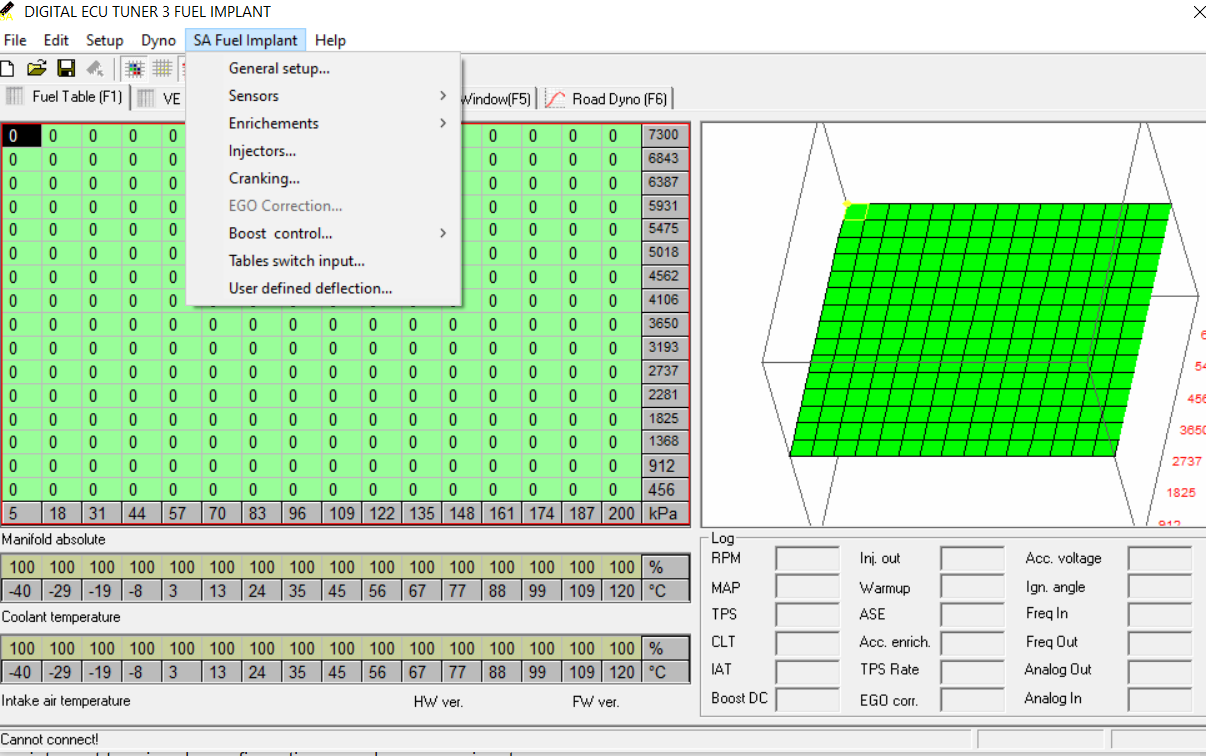Screen dimensions: 1206x756
Task: Expand the Sensors submenu
Action: [323, 96]
